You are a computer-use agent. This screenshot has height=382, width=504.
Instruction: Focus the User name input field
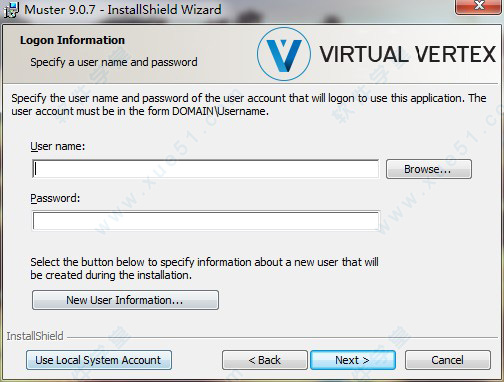pos(206,169)
